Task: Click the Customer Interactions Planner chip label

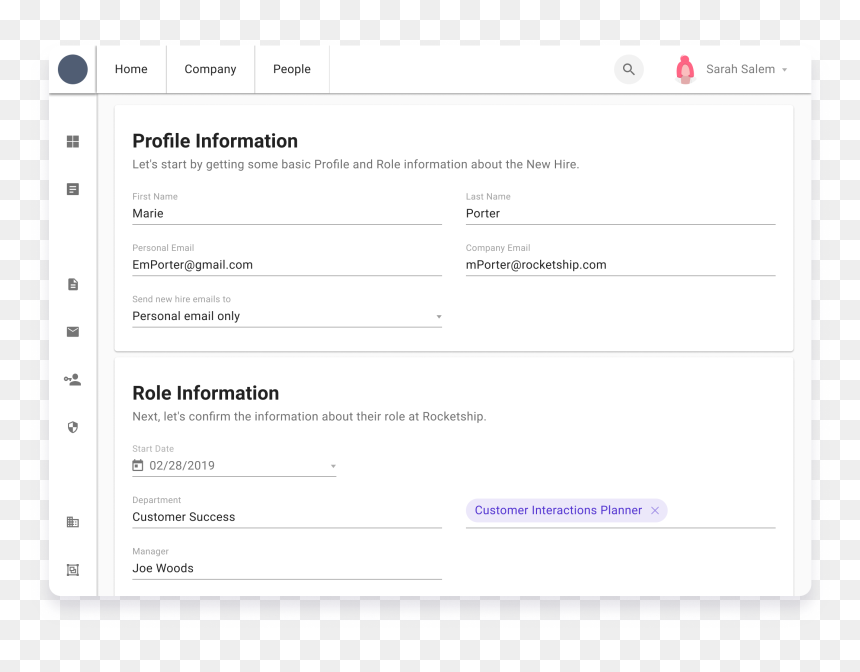Action: click(x=558, y=510)
